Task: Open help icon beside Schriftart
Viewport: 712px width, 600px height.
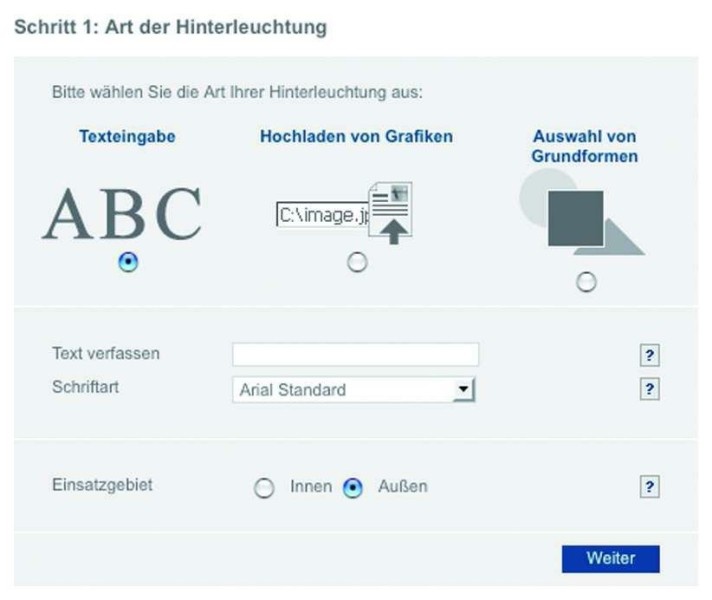Action: pyautogui.click(x=649, y=389)
